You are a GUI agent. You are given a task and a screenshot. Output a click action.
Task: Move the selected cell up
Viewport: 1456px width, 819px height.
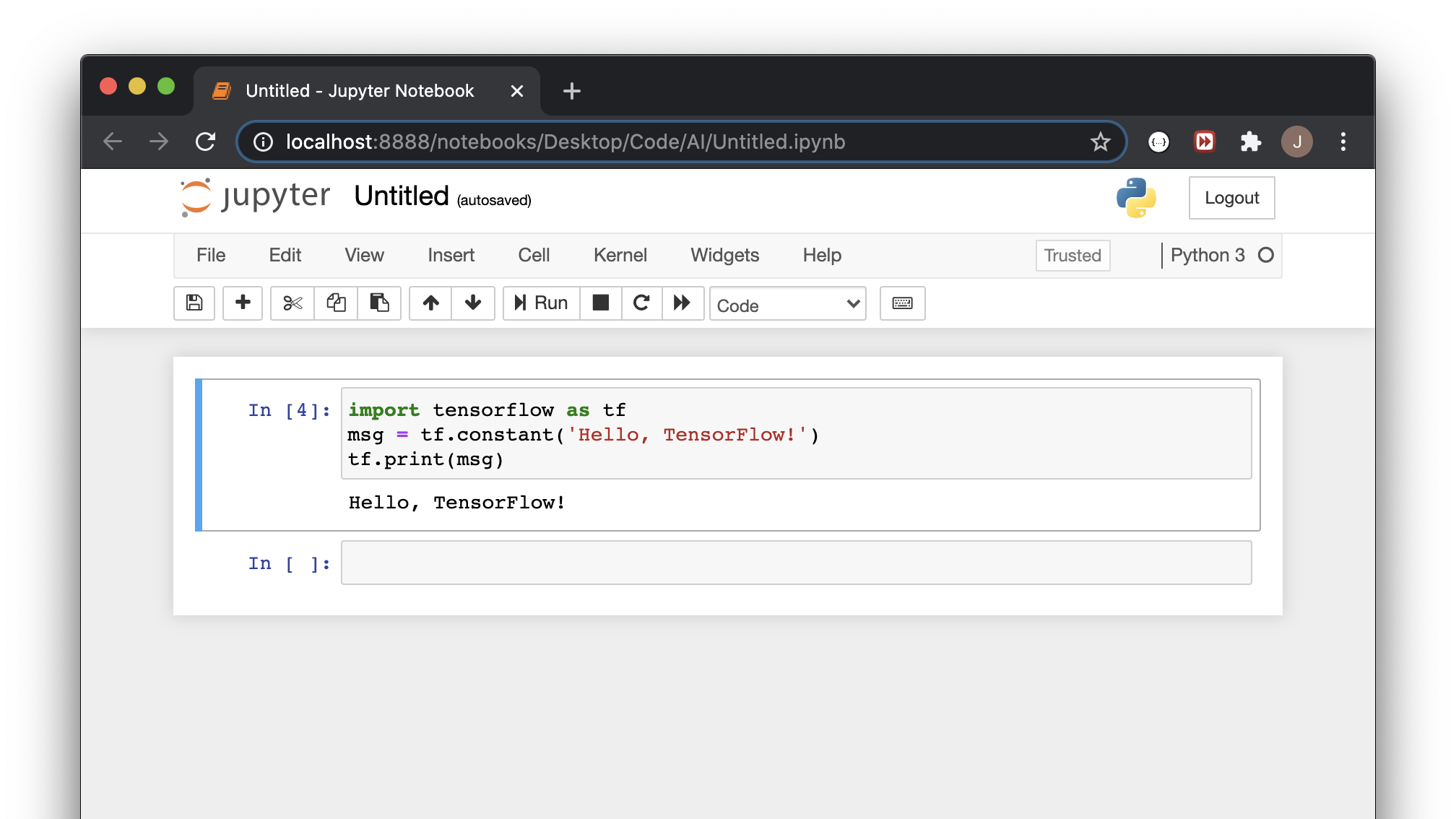tap(431, 303)
